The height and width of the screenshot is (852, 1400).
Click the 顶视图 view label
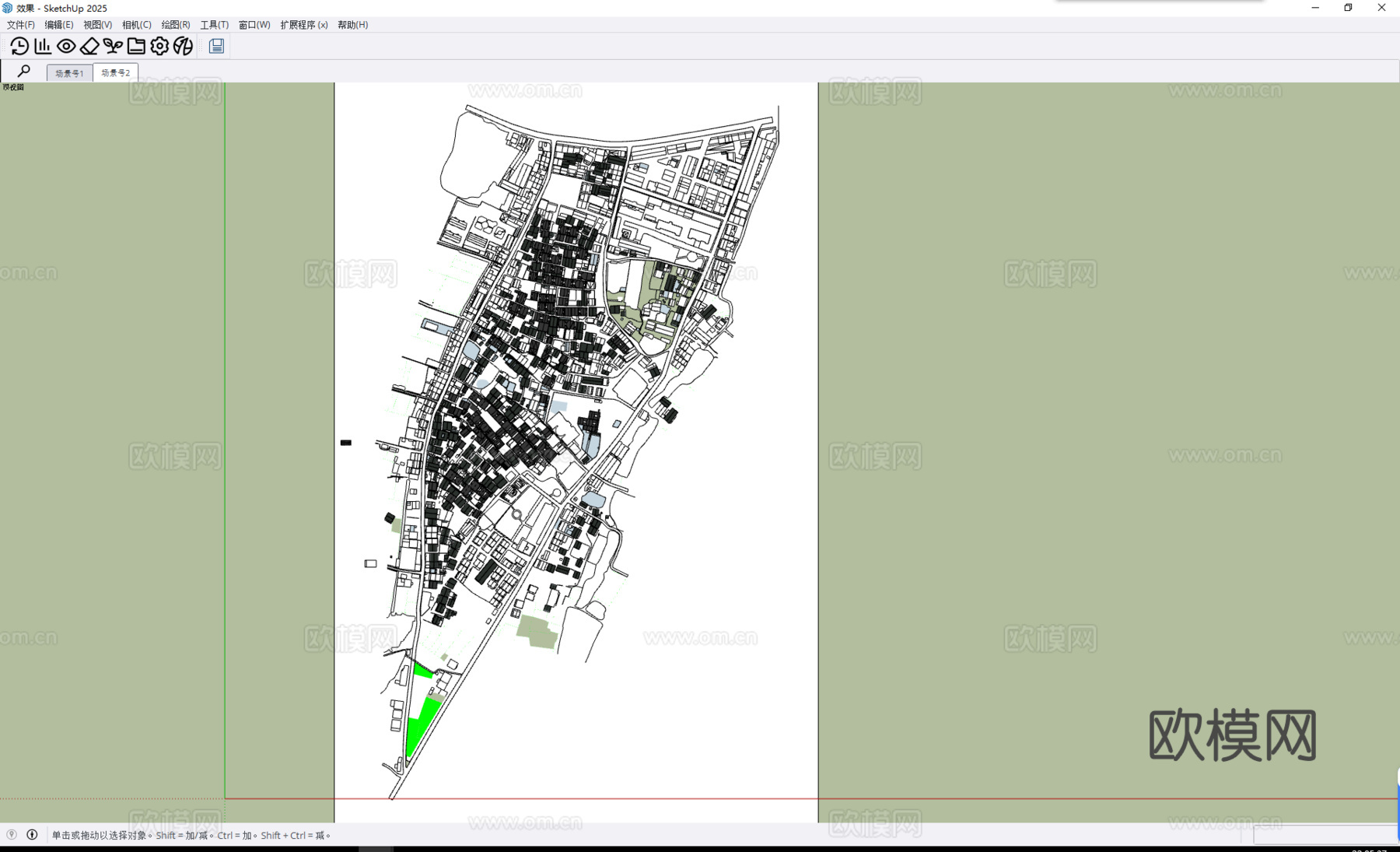[13, 87]
